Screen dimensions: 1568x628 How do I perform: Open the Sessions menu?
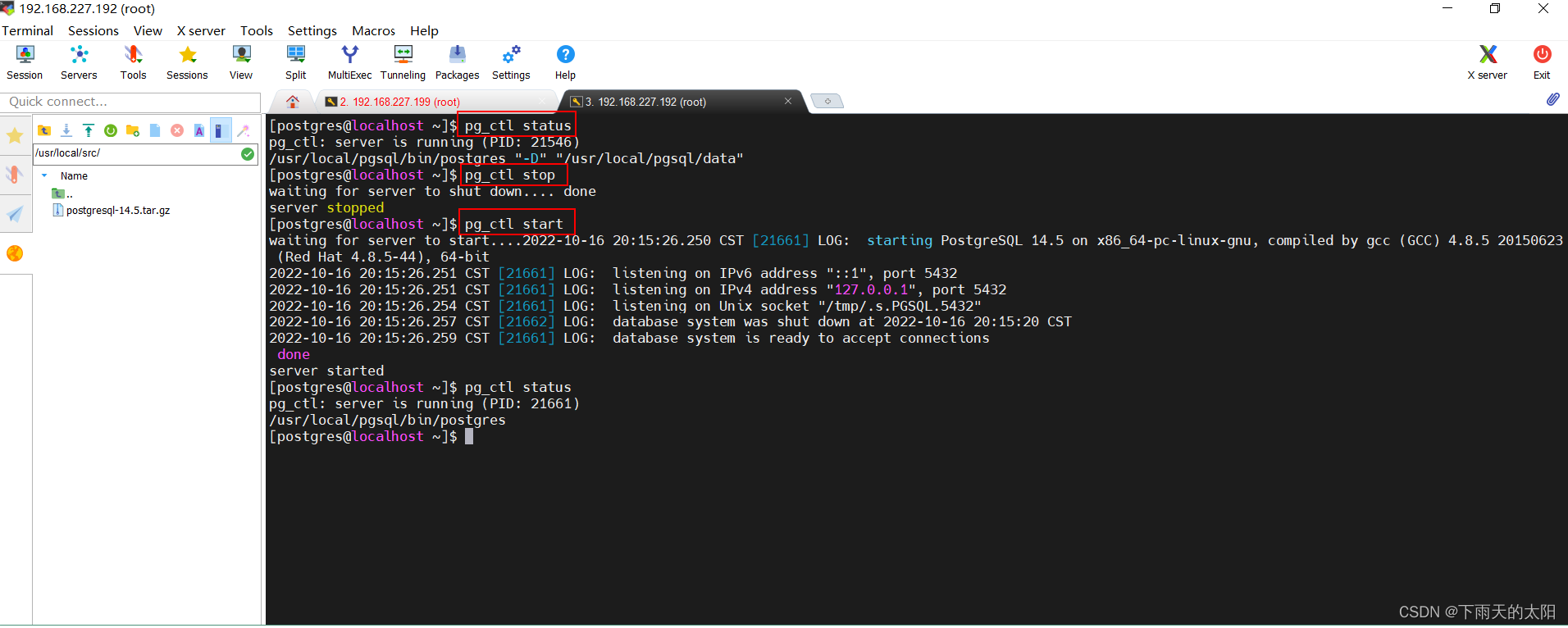click(93, 30)
